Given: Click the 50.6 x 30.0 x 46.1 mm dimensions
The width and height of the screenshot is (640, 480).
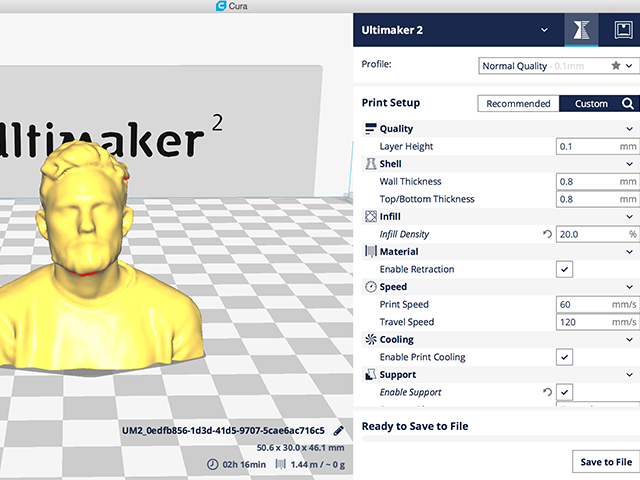Looking at the screenshot, I should coord(300,448).
